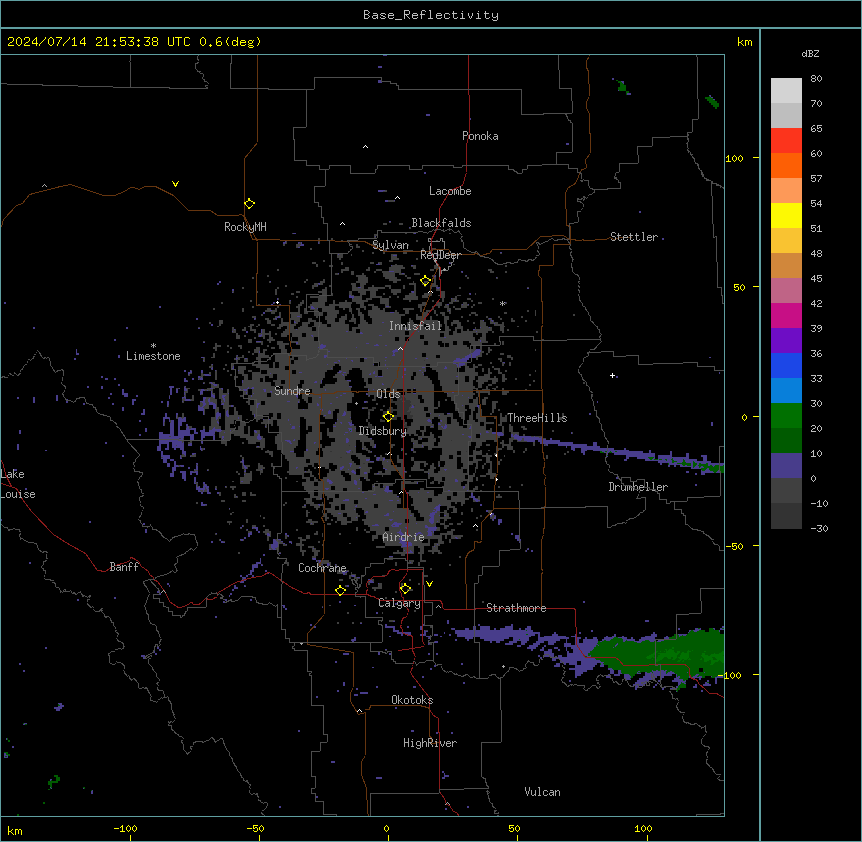The width and height of the screenshot is (862, 842).
Task: Click the ThreeHills label
Action: 537,418
